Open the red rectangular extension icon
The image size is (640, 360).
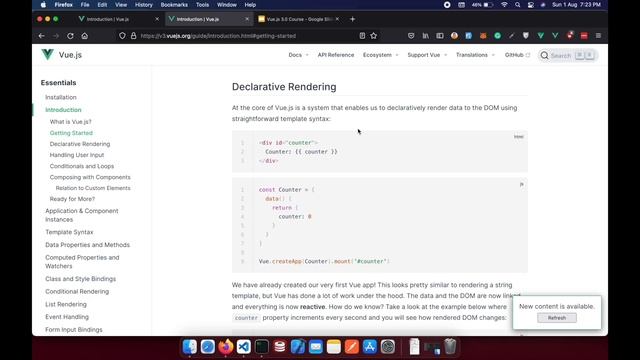(x=584, y=36)
